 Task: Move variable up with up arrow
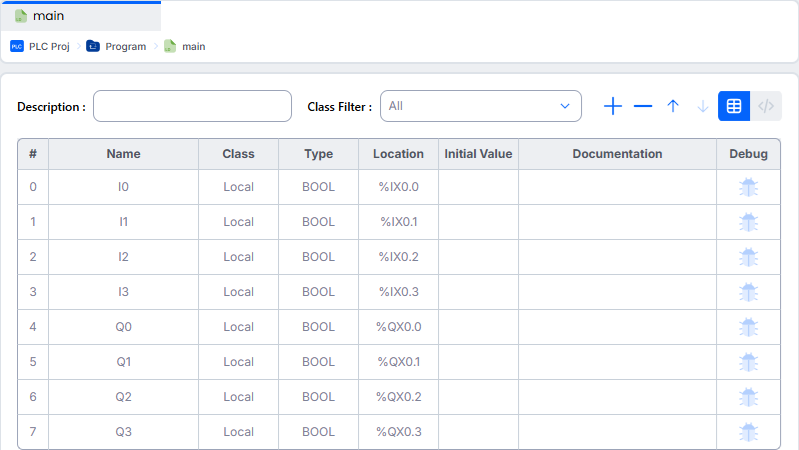click(x=673, y=106)
